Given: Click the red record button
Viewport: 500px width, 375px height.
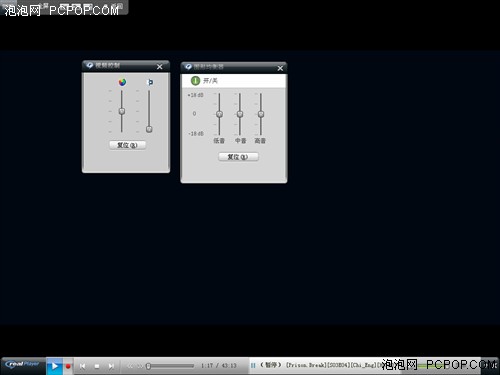Looking at the screenshot, I should [x=68, y=366].
